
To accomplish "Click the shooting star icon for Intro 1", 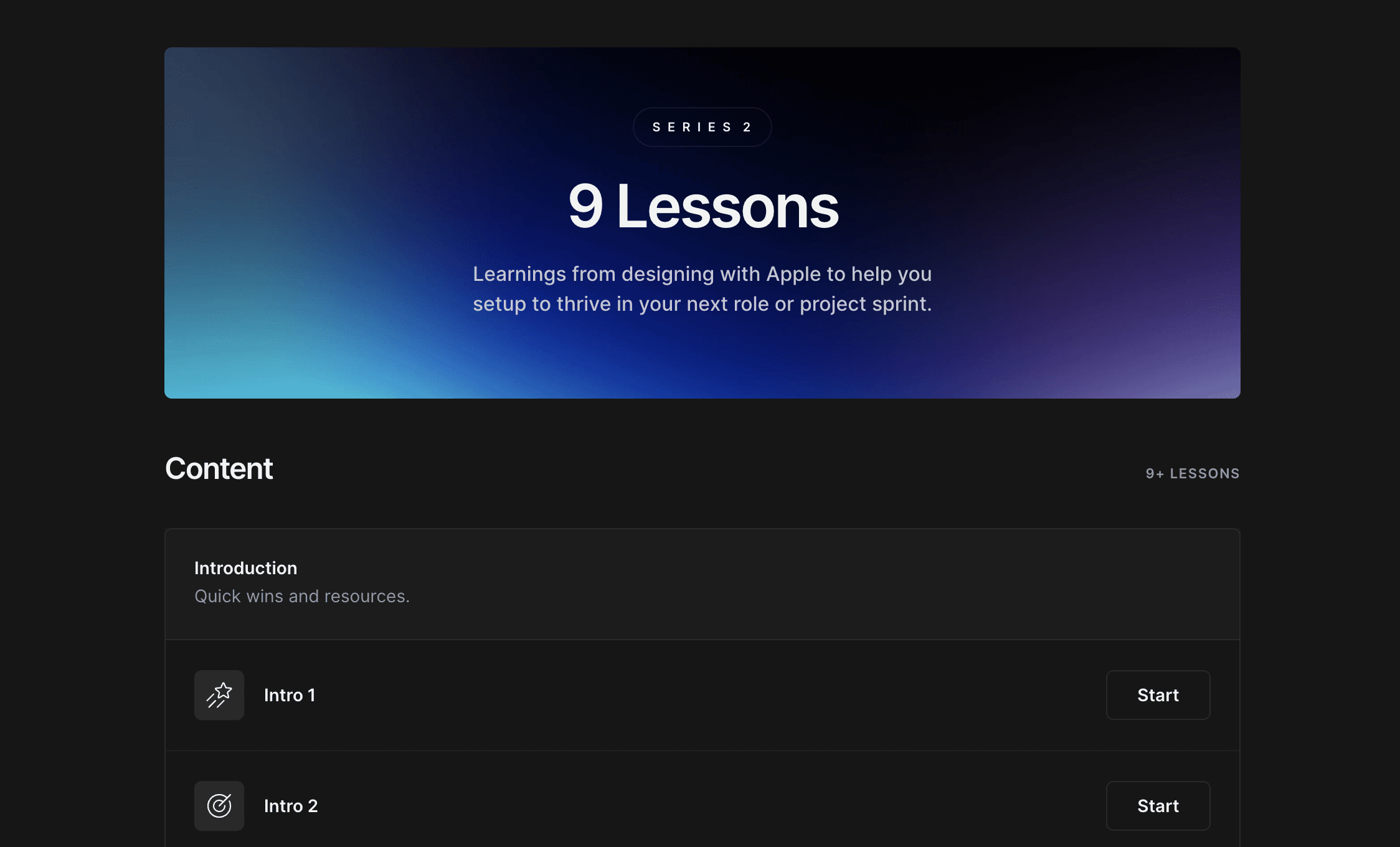I will point(219,695).
